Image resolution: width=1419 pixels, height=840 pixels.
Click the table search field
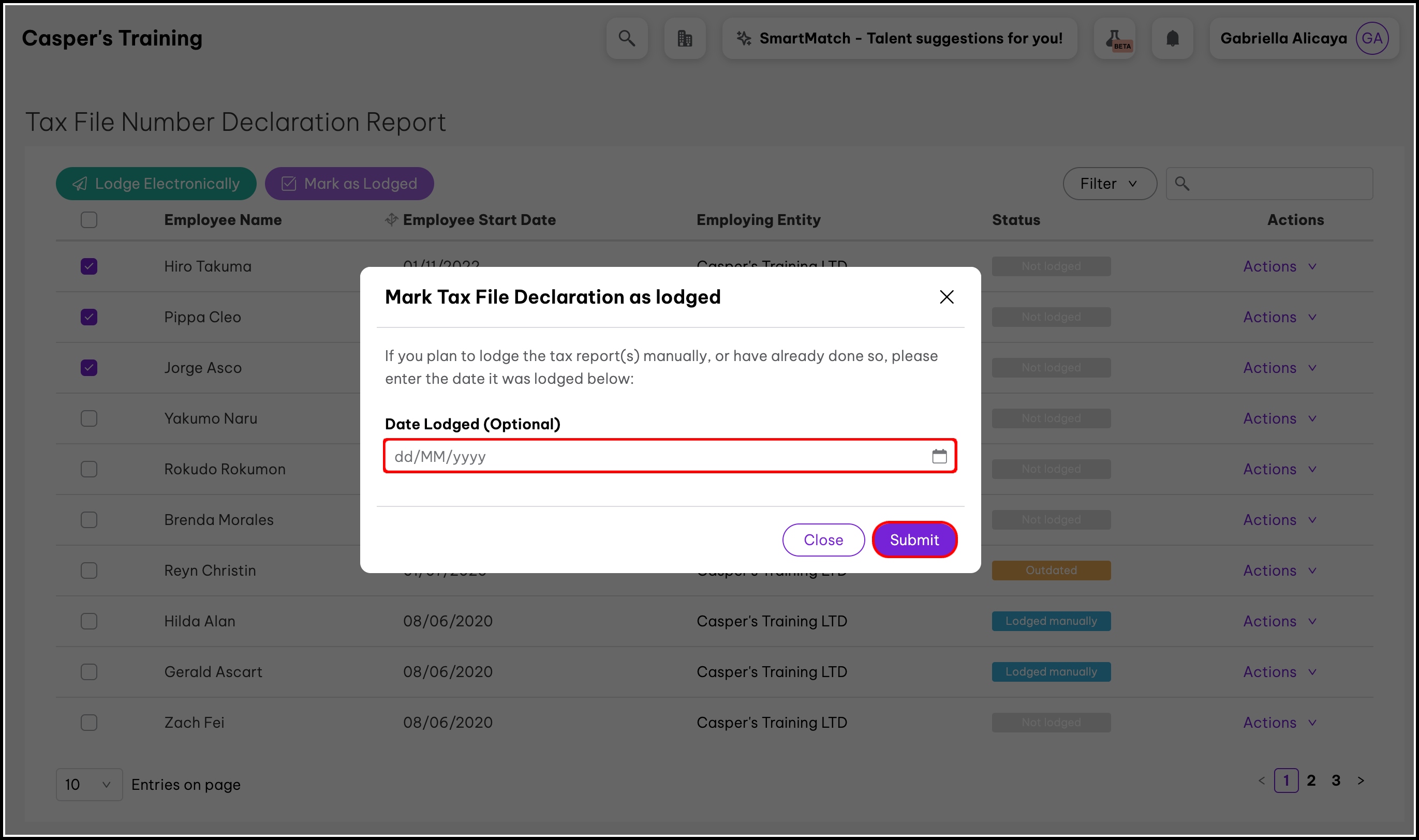point(1269,184)
